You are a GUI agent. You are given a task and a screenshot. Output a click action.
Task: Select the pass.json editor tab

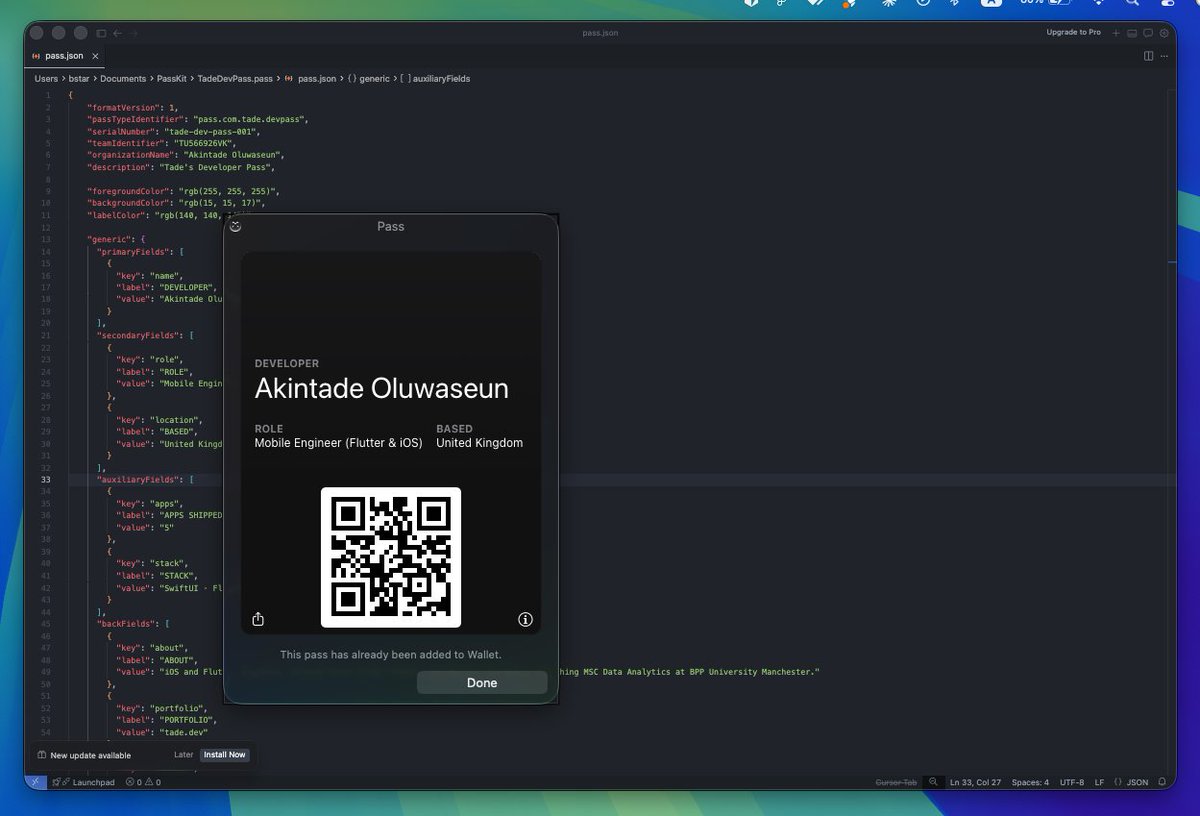66,56
